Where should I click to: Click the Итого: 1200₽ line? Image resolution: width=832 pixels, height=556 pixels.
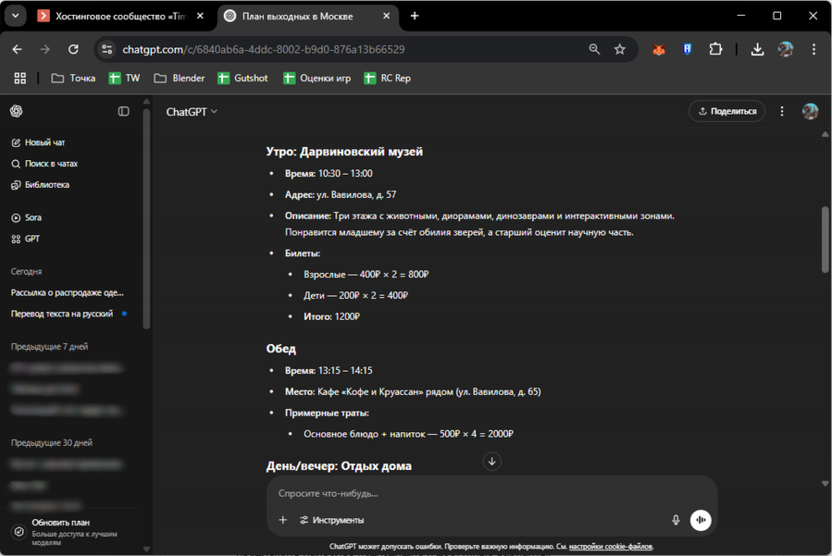tap(332, 317)
